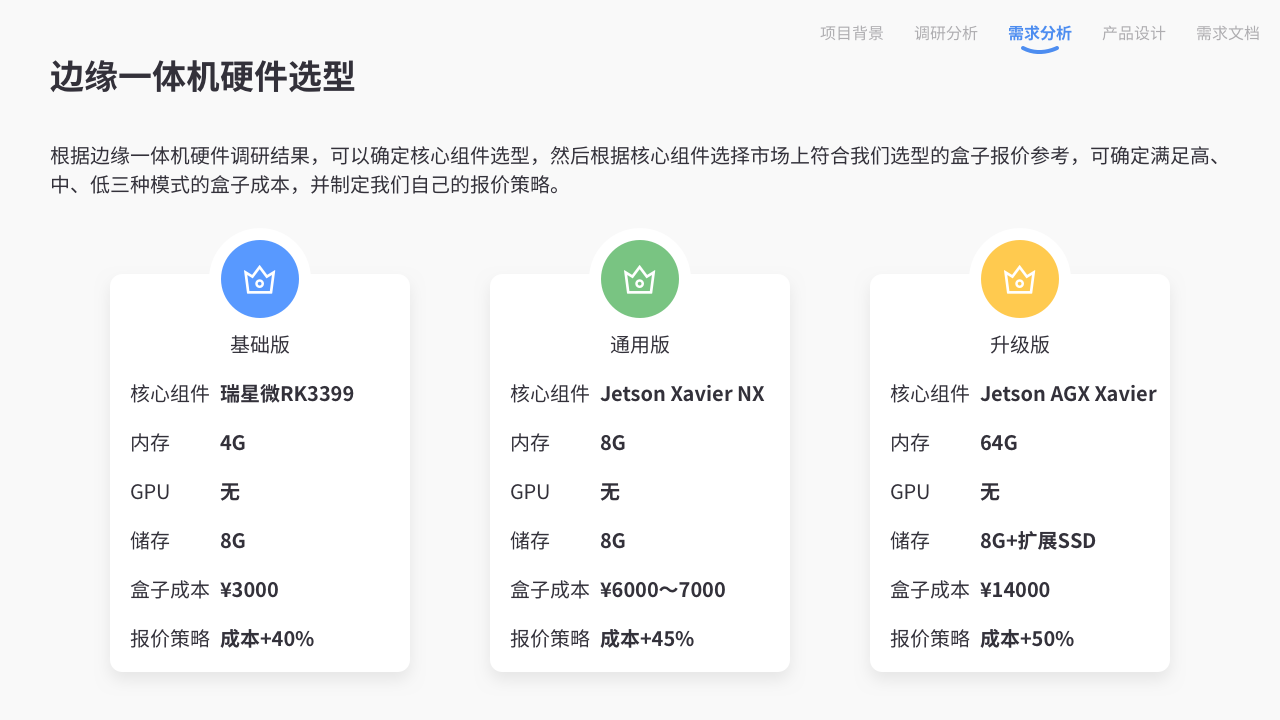This screenshot has height=720, width=1280.
Task: Click the blue crown icon above 基础版
Action: [260, 279]
